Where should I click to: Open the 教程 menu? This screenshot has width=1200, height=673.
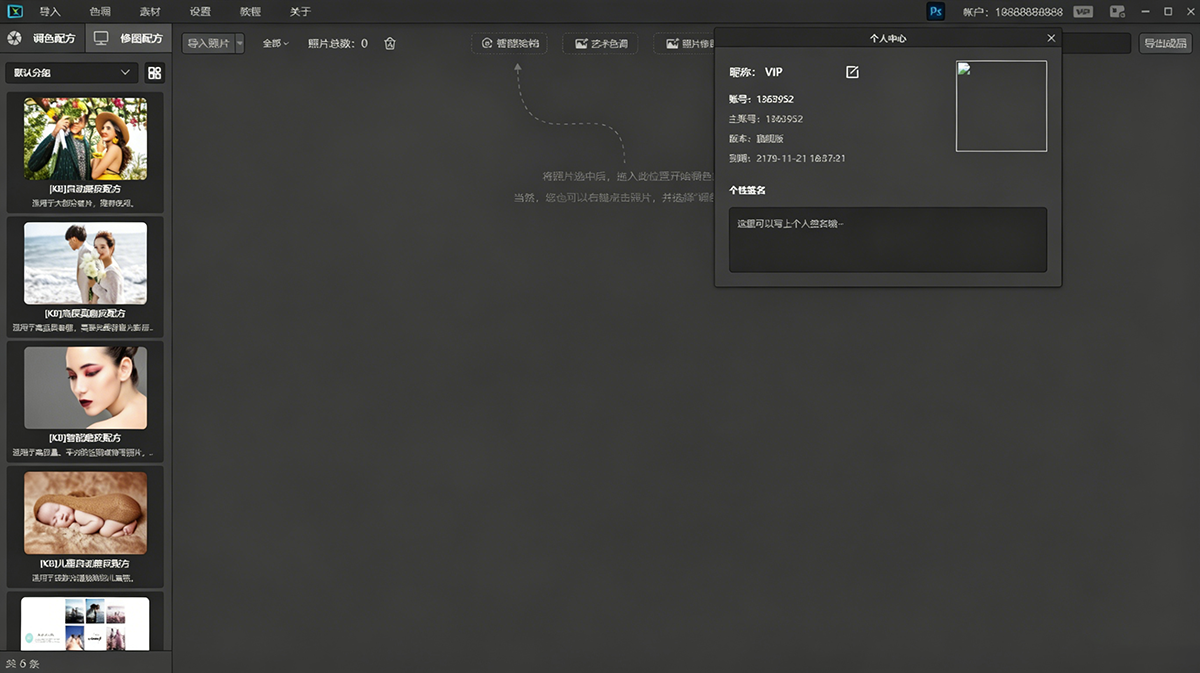click(x=250, y=12)
